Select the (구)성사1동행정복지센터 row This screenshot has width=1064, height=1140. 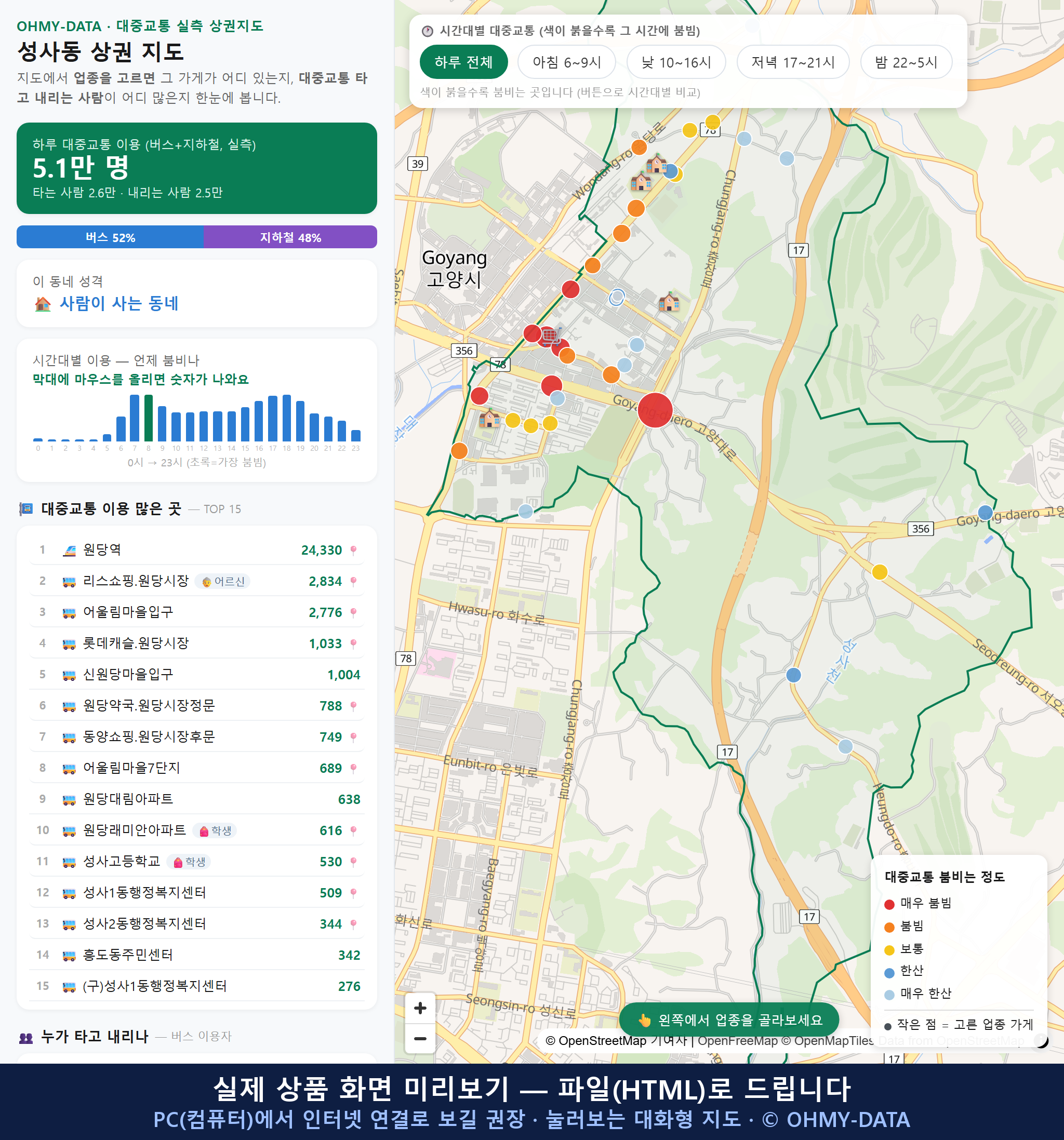coord(197,986)
